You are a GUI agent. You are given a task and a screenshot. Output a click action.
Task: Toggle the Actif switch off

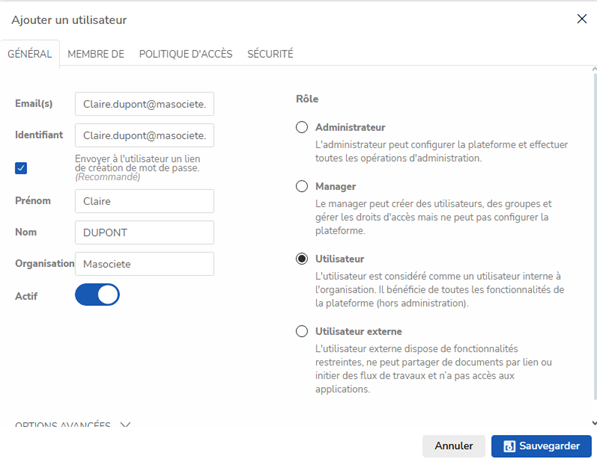click(x=97, y=294)
